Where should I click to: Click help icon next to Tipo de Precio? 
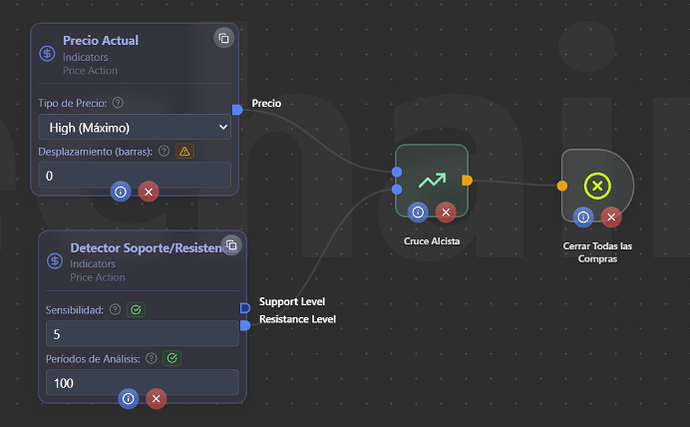[x=118, y=103]
